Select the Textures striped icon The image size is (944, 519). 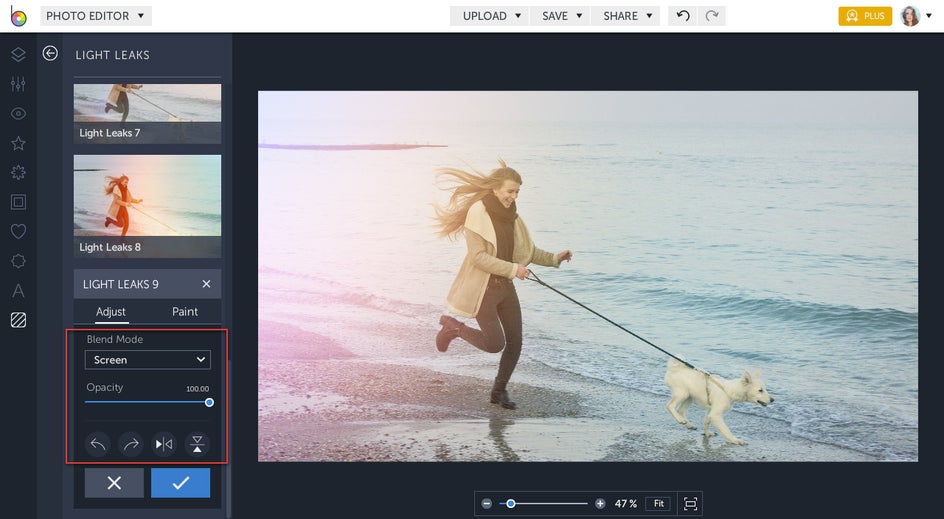[x=18, y=320]
